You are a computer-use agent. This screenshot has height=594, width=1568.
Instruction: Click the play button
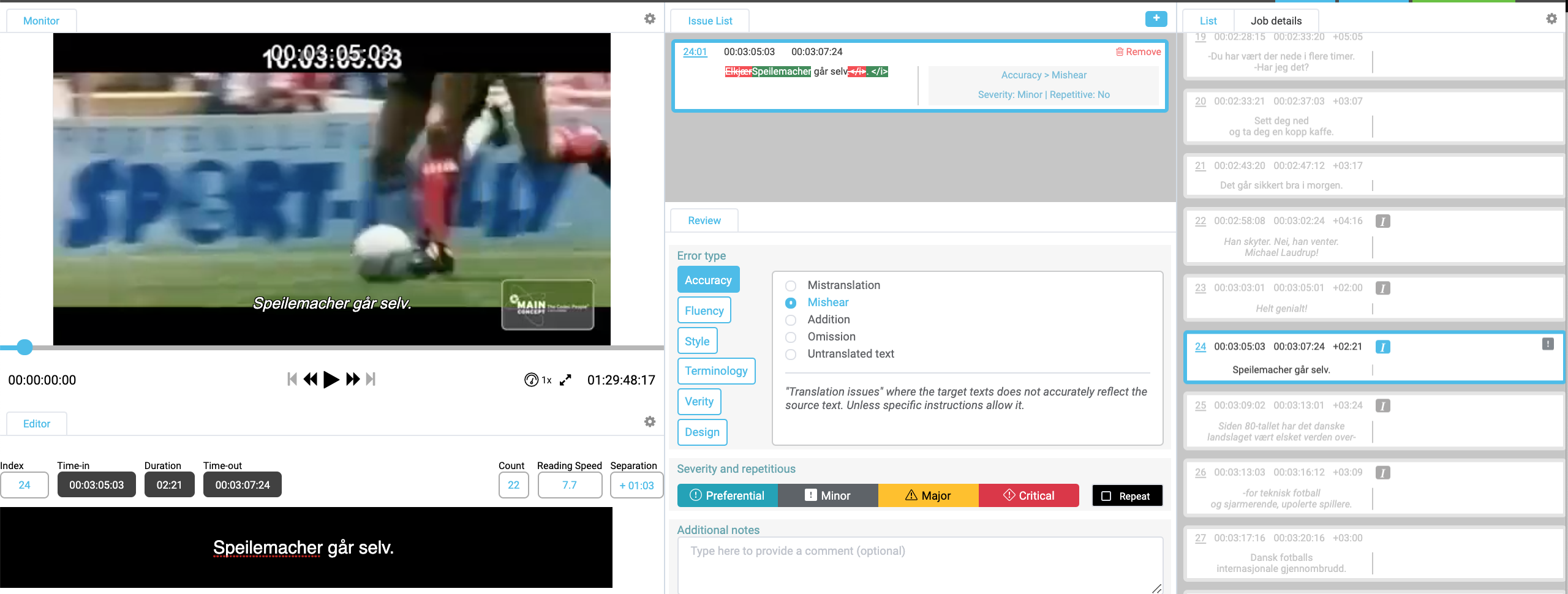(x=331, y=380)
